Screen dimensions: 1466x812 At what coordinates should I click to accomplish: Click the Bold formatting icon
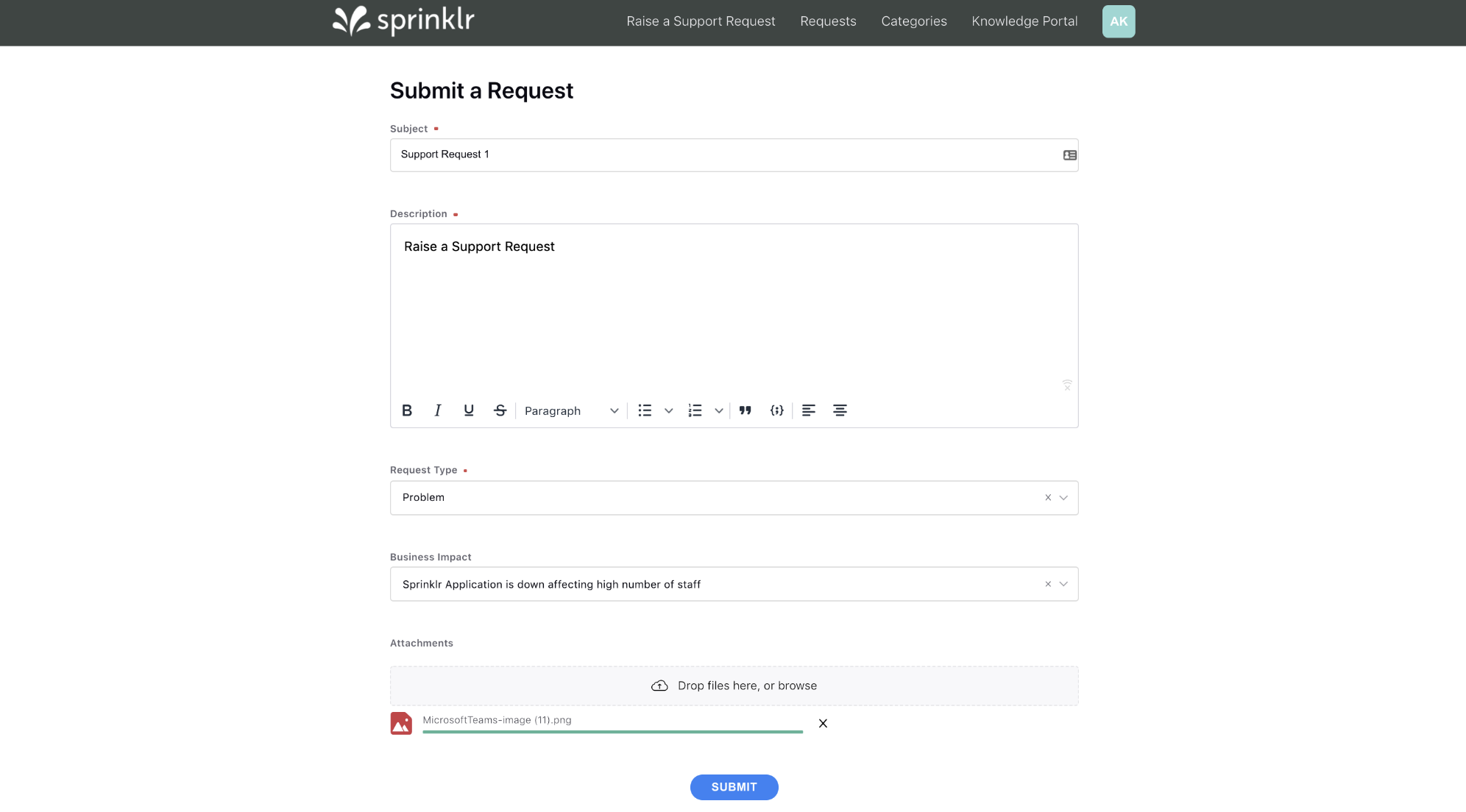pos(407,410)
